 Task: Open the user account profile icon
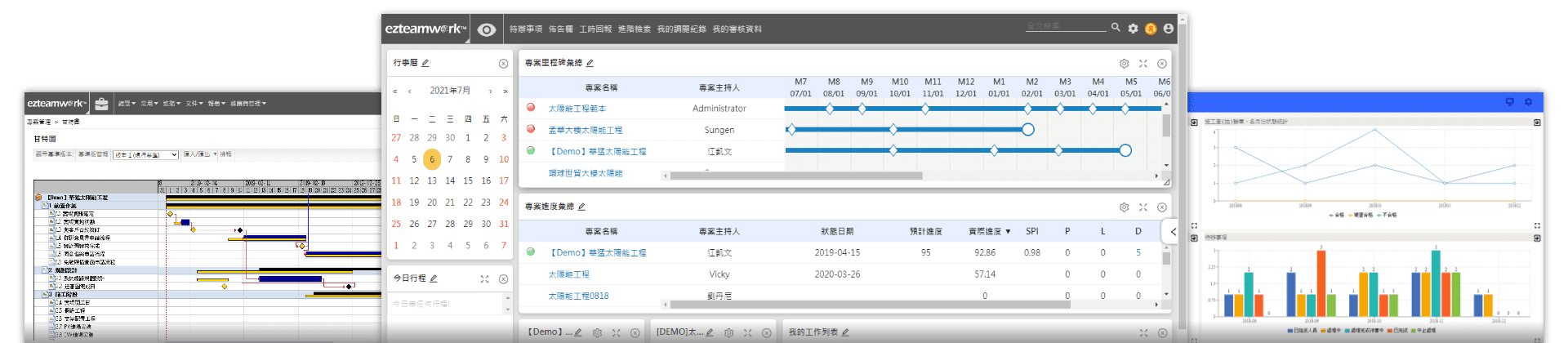tap(1168, 29)
